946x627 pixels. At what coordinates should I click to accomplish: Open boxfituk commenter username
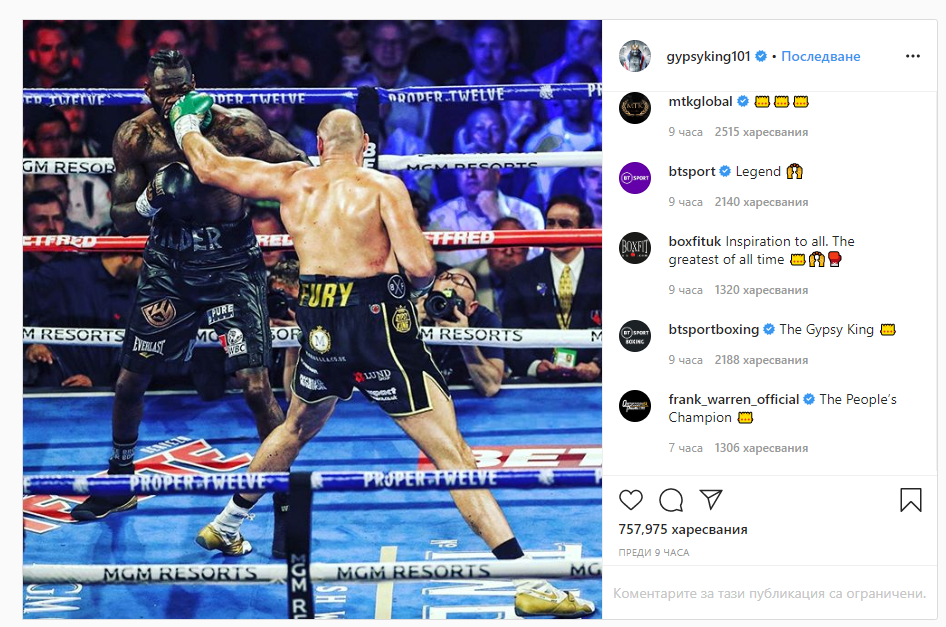pos(695,241)
